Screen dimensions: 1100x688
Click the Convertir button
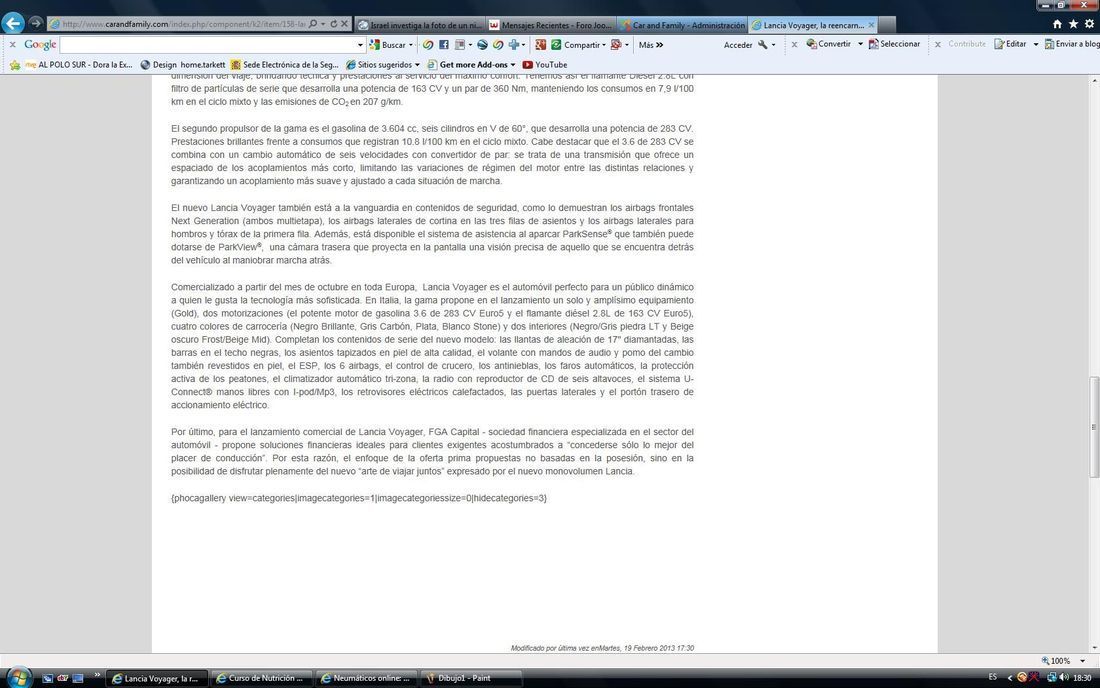(x=829, y=44)
